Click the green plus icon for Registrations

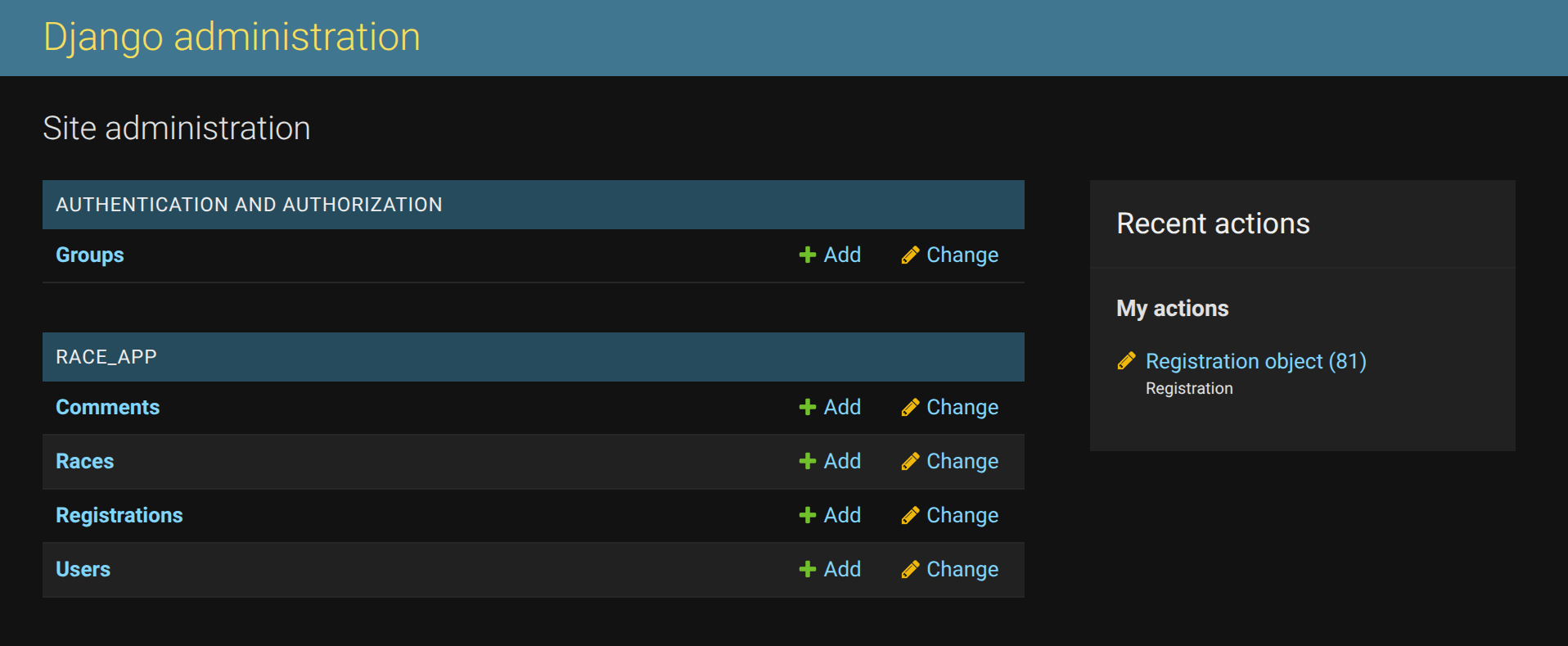pyautogui.click(x=807, y=516)
